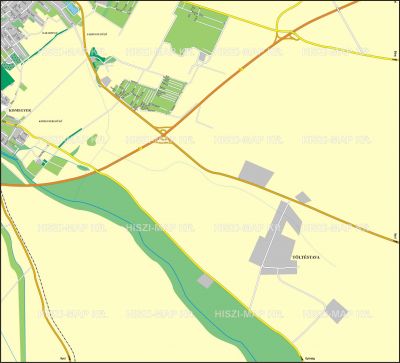400x363 pixels.
Task: Select the grey rectangle inside the green river belt
Action: point(205,281)
